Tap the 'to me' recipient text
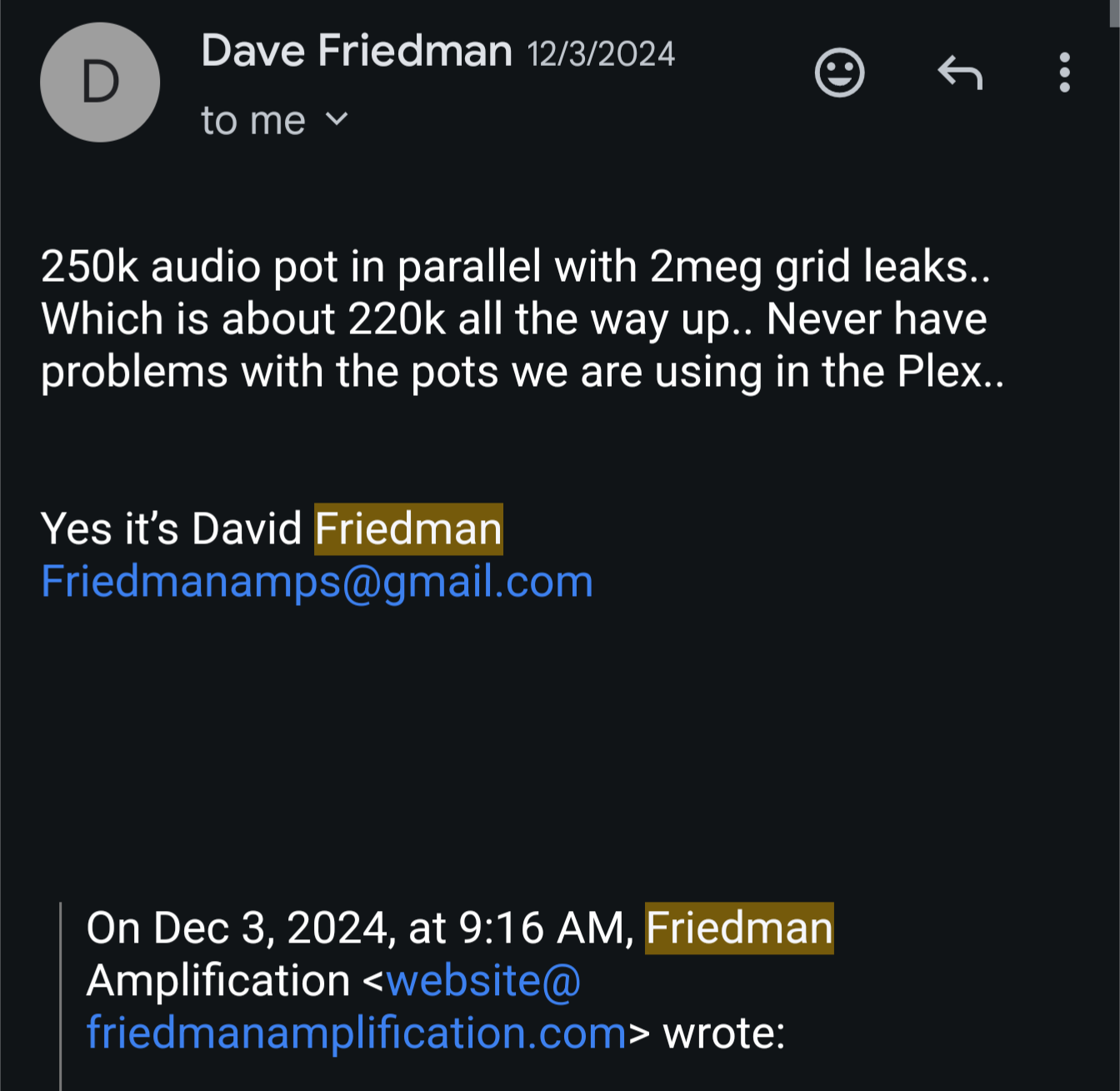 [x=253, y=121]
